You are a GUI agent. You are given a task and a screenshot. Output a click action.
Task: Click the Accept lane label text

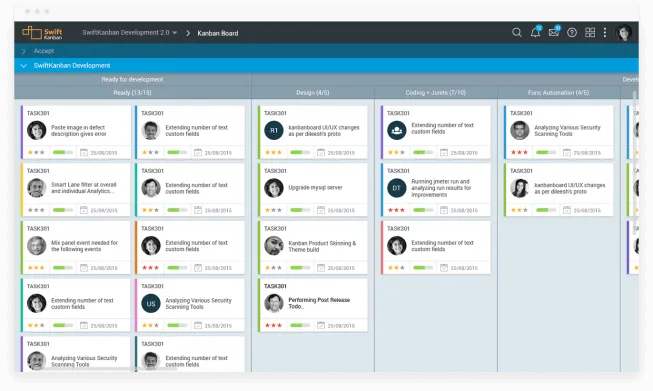(44, 51)
